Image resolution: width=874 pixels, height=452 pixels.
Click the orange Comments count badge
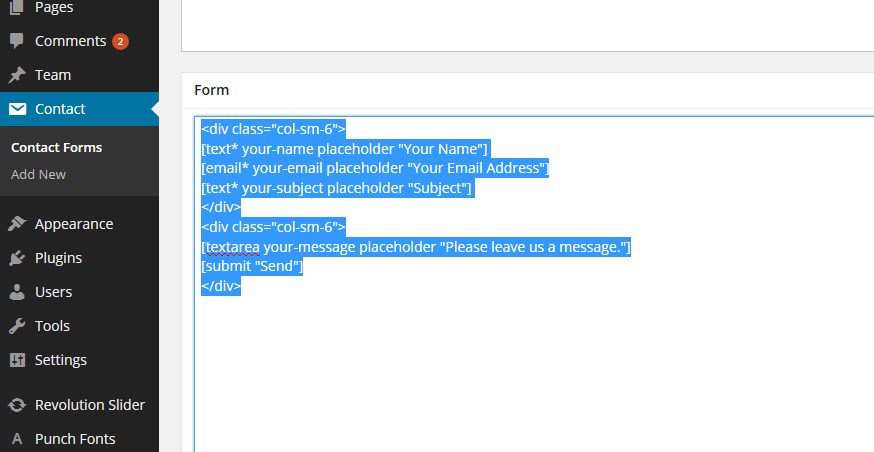pyautogui.click(x=120, y=41)
